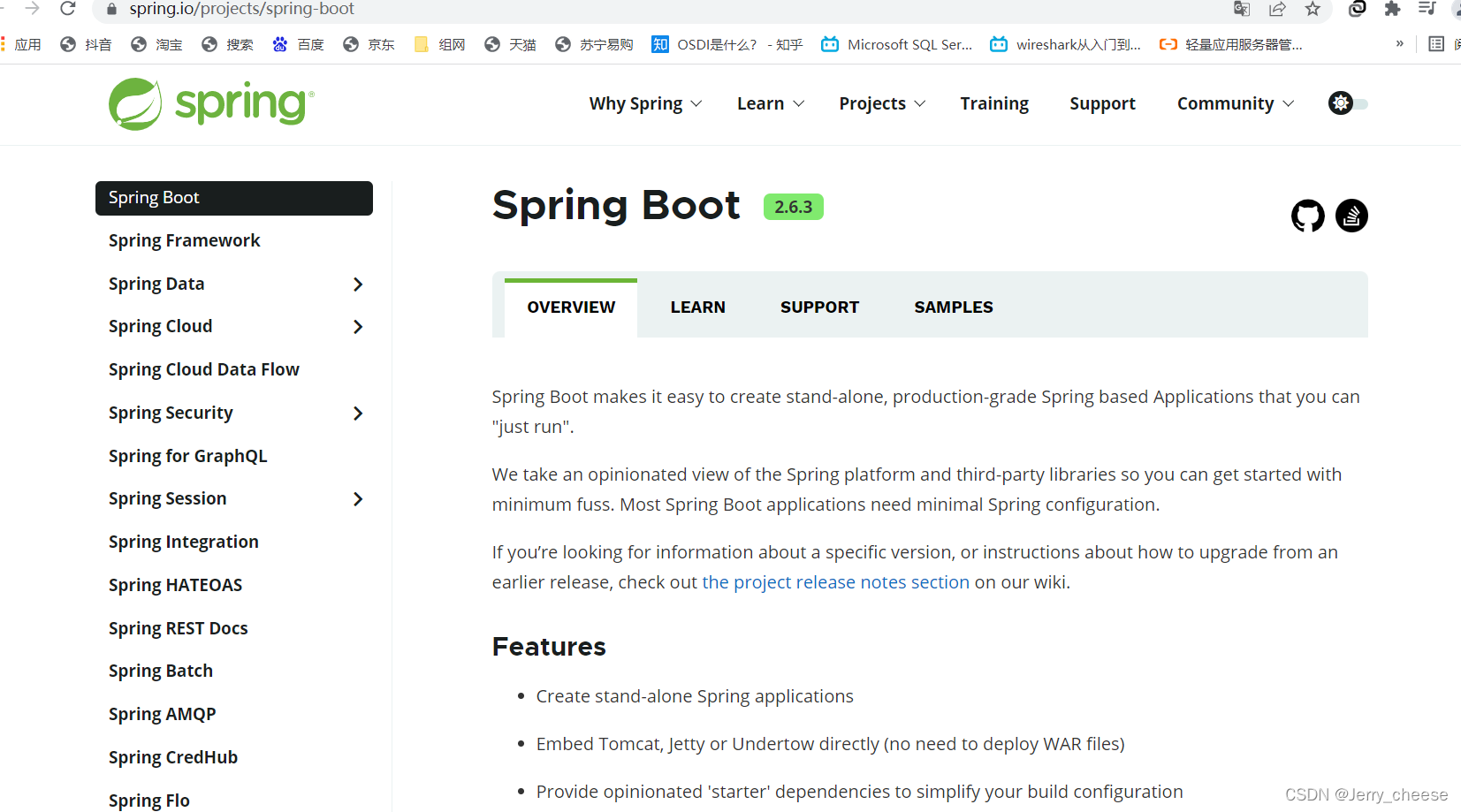Expand Spring Security submenu arrow
Viewport: 1461px width, 812px height.
(x=358, y=414)
